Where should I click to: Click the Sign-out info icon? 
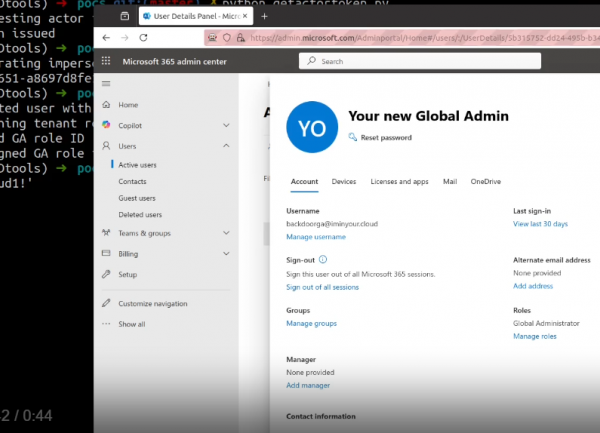pos(322,258)
